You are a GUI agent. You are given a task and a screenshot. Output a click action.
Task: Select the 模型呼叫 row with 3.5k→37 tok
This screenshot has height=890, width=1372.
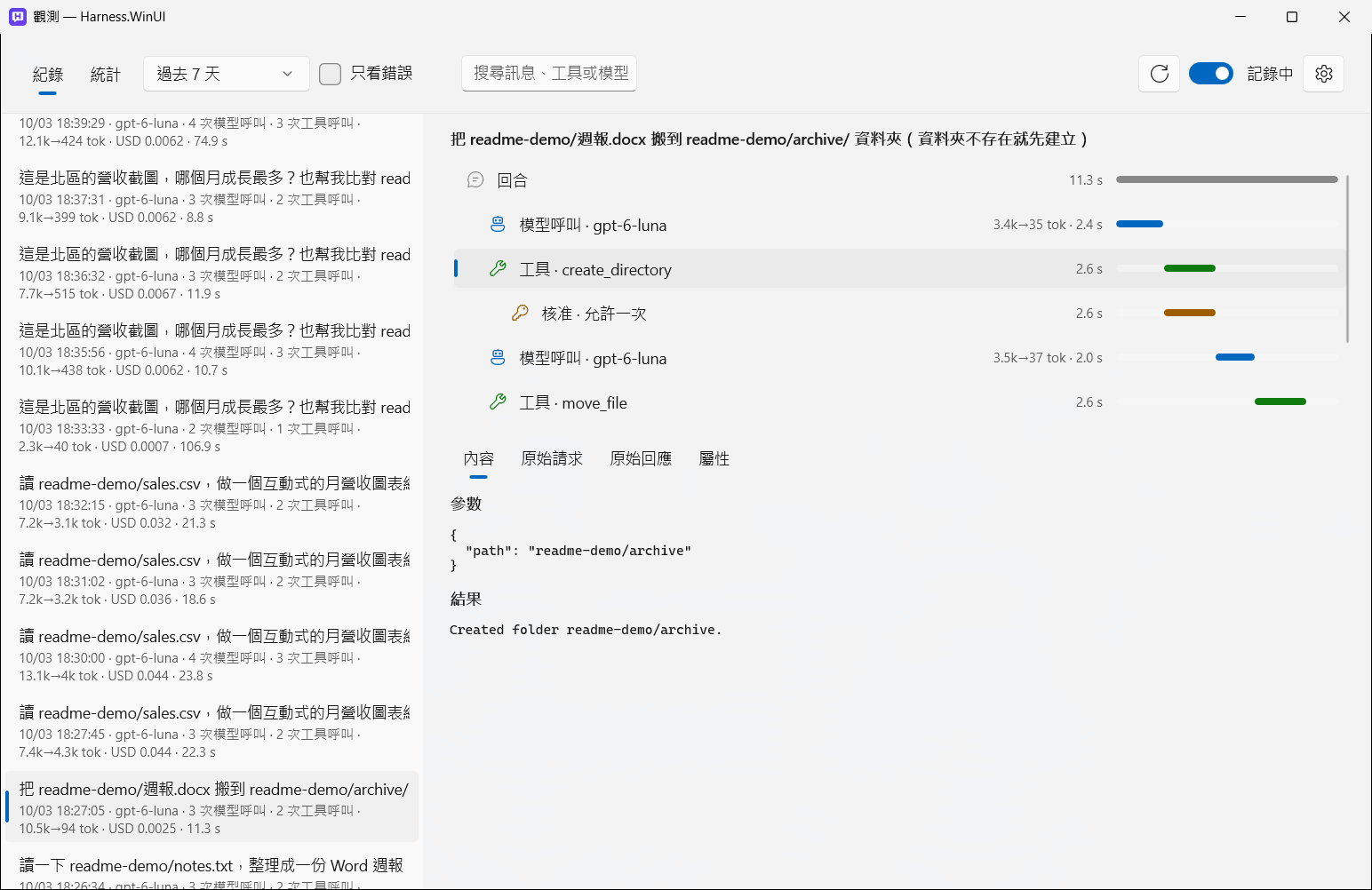click(x=898, y=358)
